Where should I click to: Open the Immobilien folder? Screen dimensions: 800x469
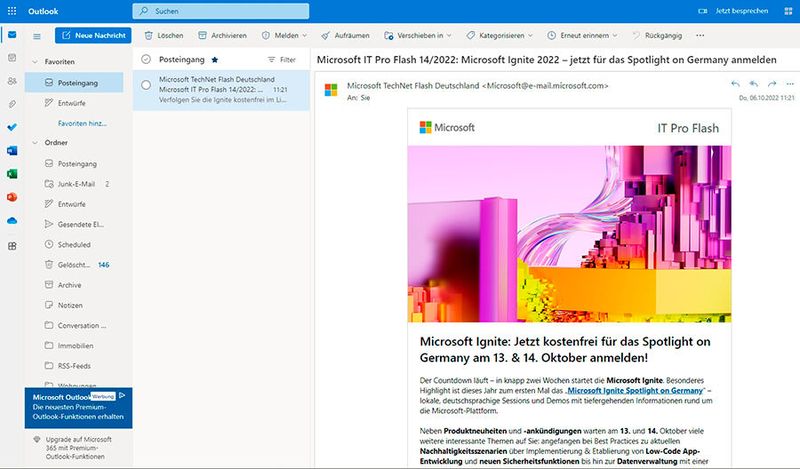74,345
